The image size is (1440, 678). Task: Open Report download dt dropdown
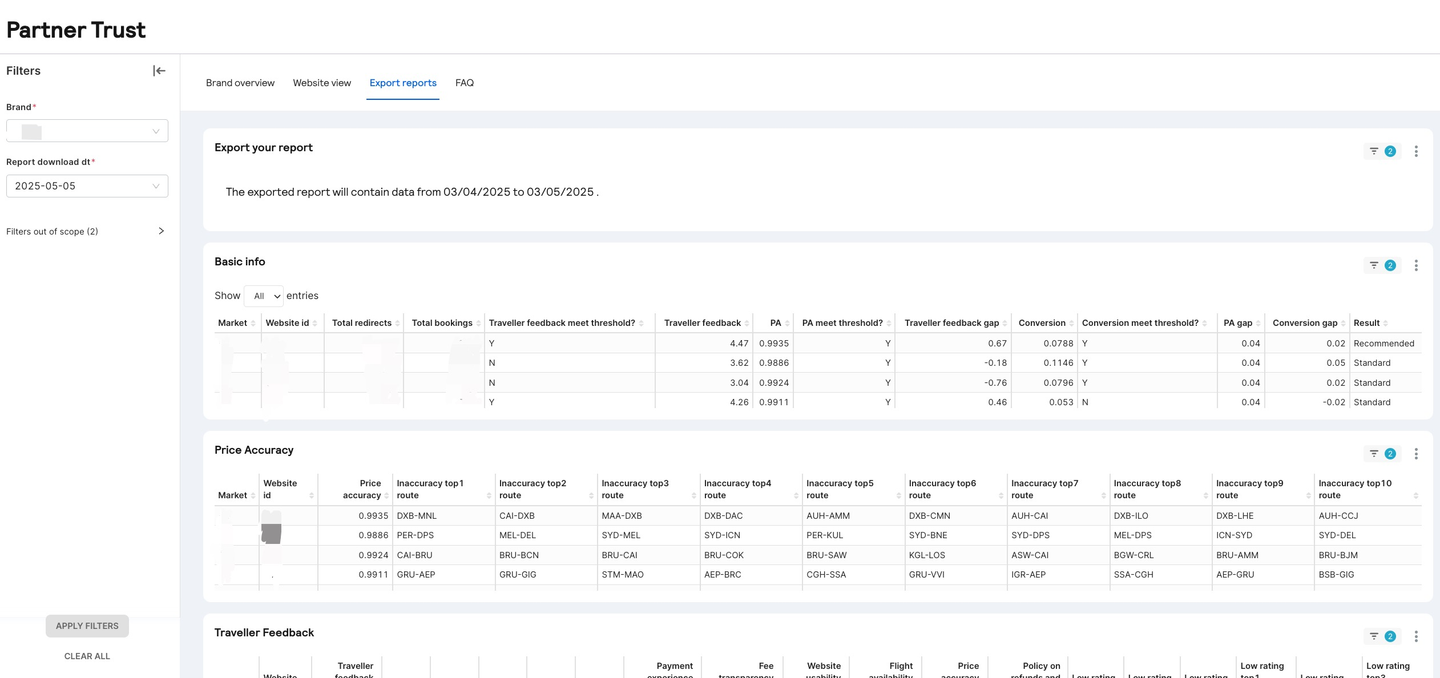tap(87, 186)
